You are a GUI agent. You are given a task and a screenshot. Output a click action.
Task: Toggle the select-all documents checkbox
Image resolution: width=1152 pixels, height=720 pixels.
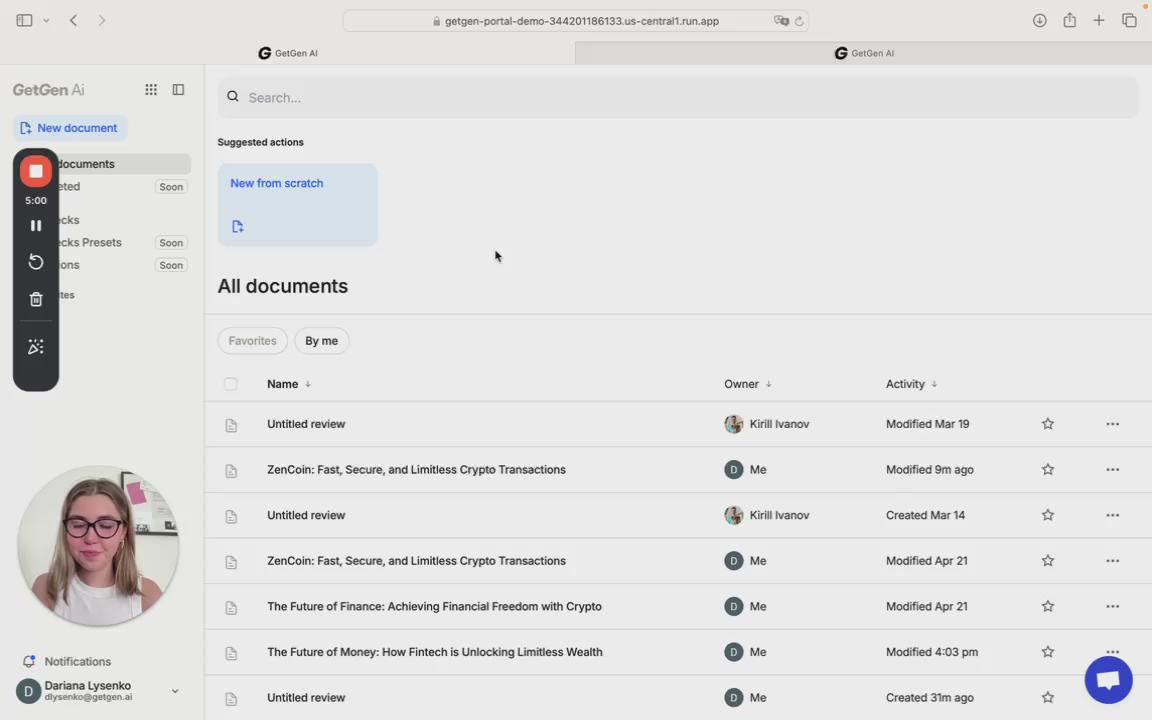point(231,384)
